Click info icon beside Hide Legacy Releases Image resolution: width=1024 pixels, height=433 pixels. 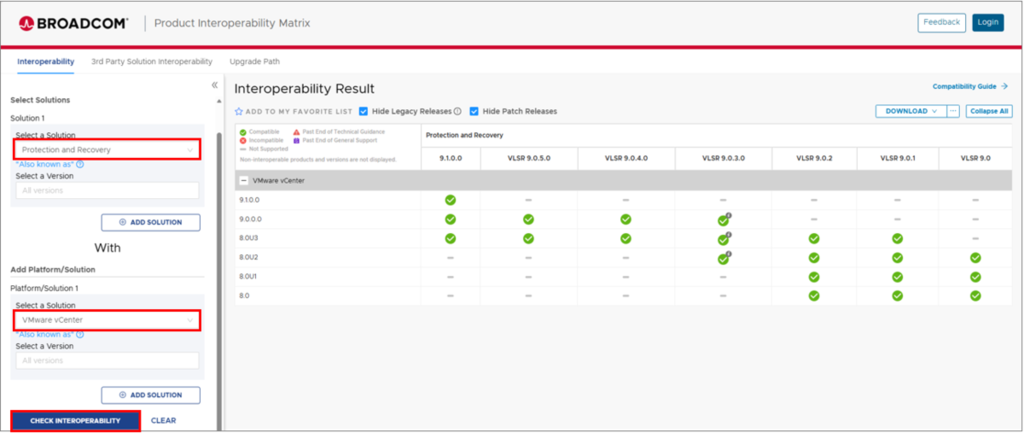(x=457, y=111)
